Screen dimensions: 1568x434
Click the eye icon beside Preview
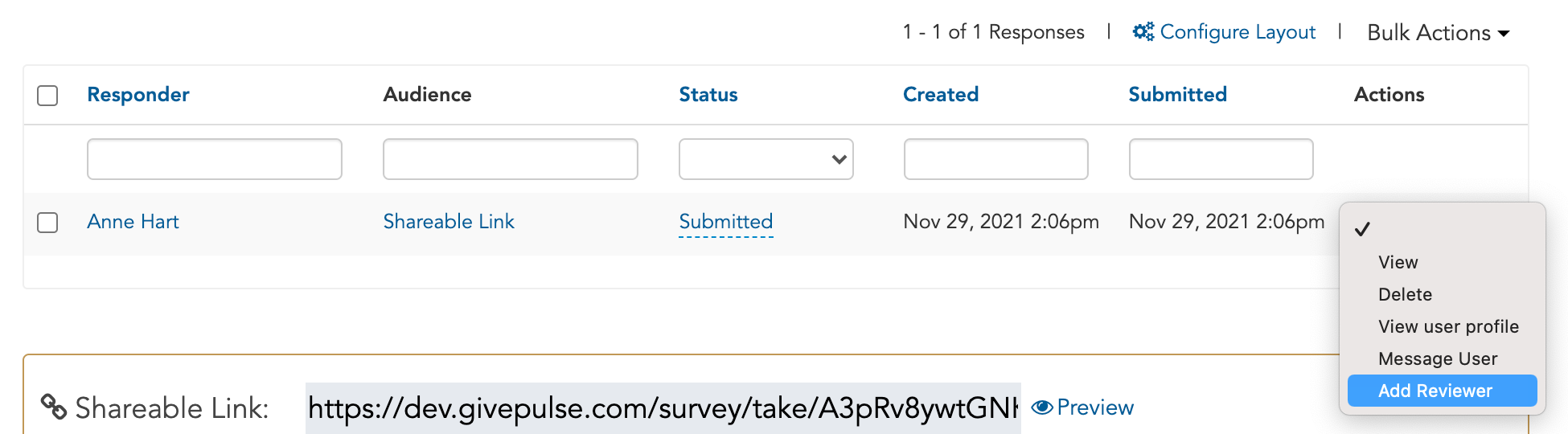point(1042,407)
